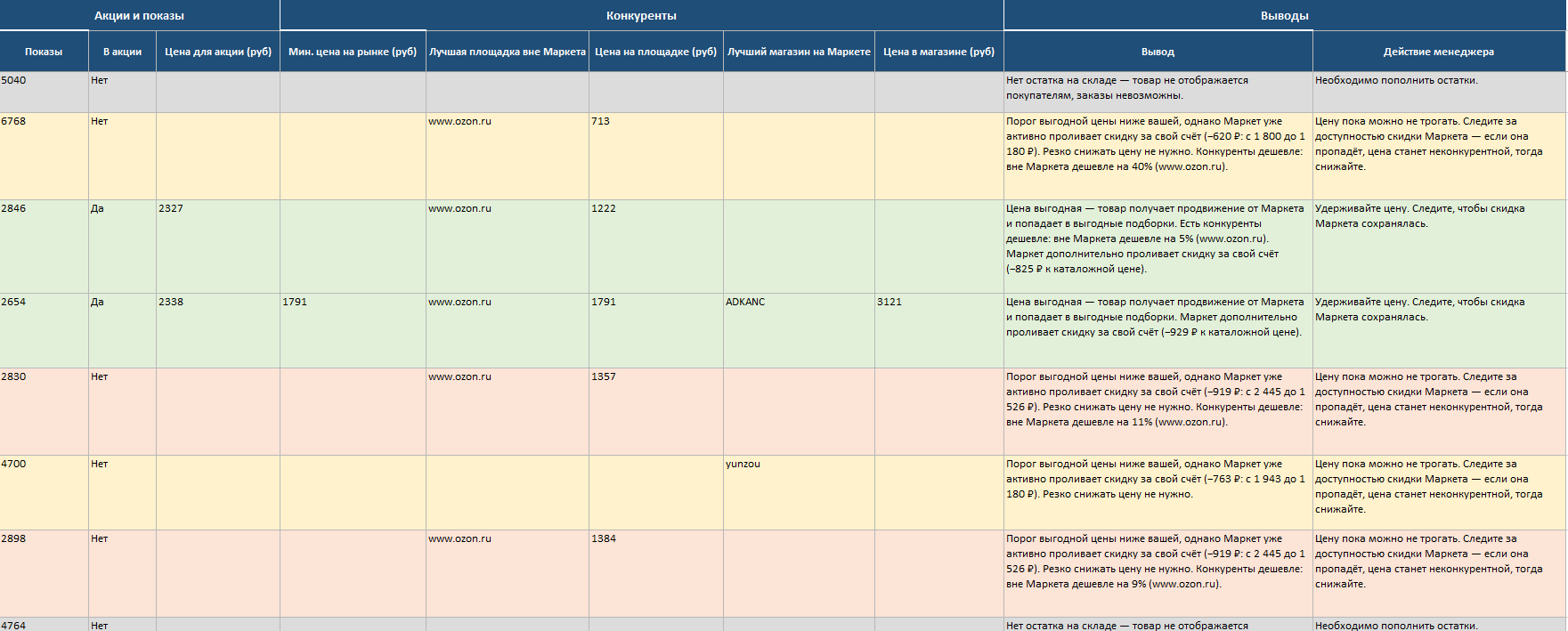Viewport: 1568px width, 631px height.
Task: Click 'Да' in the 2846 row
Action: pyautogui.click(x=122, y=247)
